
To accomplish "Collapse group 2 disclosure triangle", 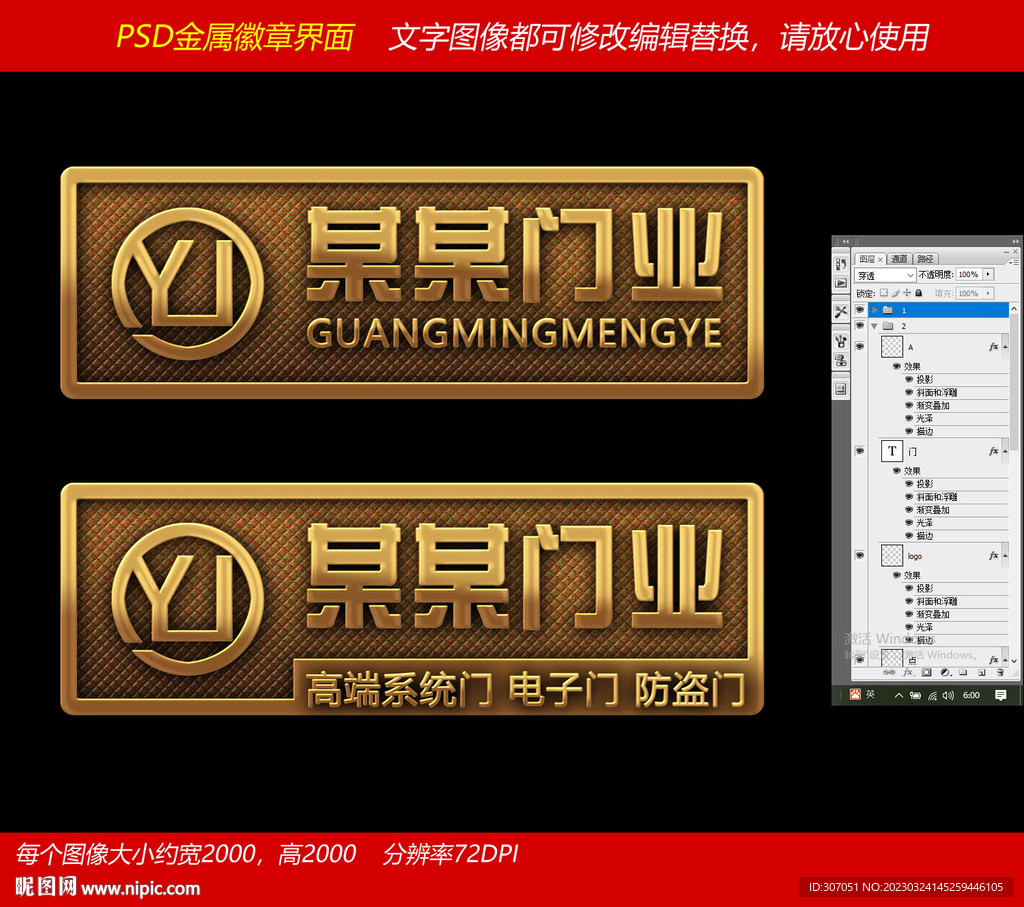I will pos(874,326).
